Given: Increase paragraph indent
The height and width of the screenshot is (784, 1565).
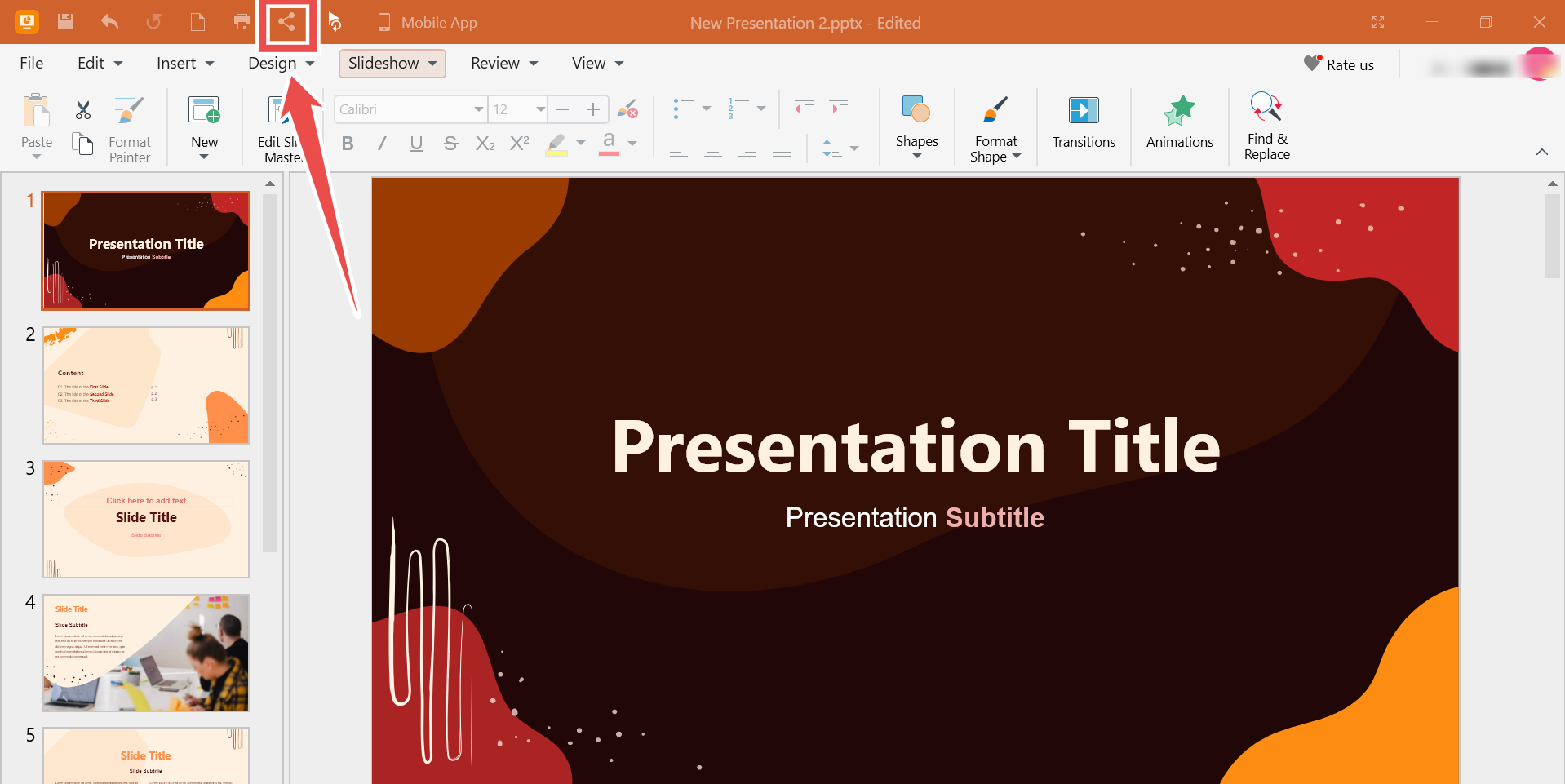Looking at the screenshot, I should [x=838, y=109].
